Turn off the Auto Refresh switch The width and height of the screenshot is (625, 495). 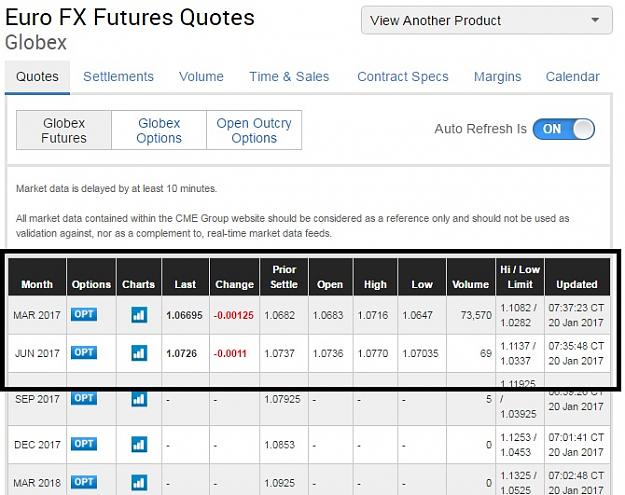tap(564, 129)
